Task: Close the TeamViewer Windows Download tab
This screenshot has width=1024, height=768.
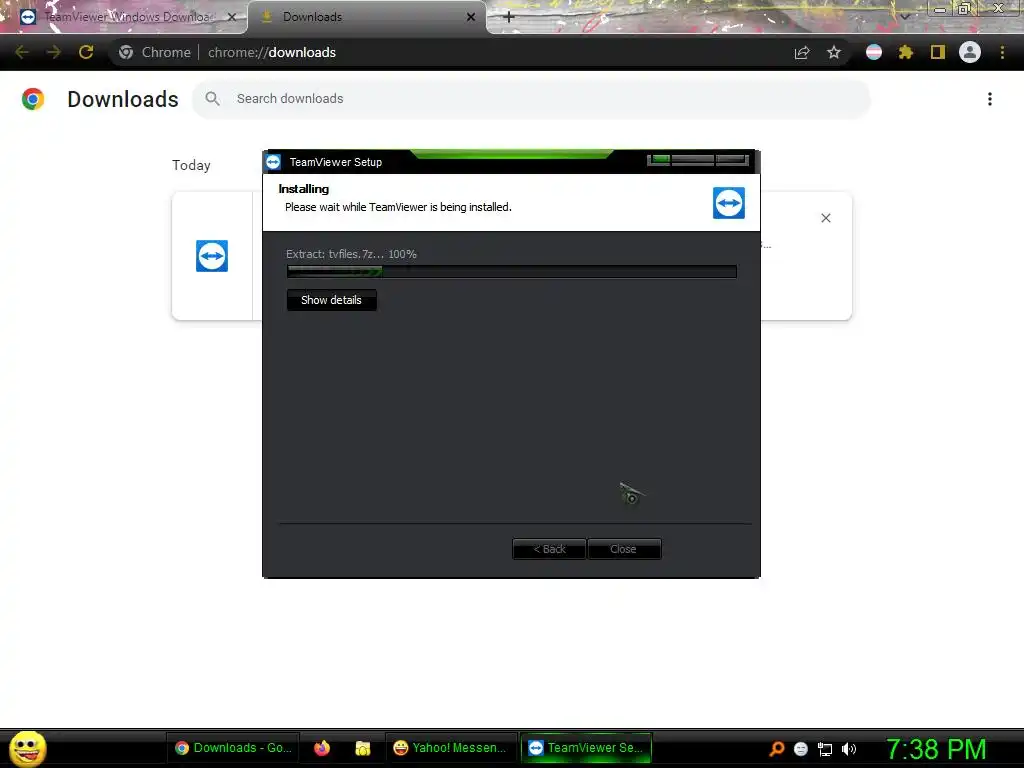Action: (x=231, y=17)
